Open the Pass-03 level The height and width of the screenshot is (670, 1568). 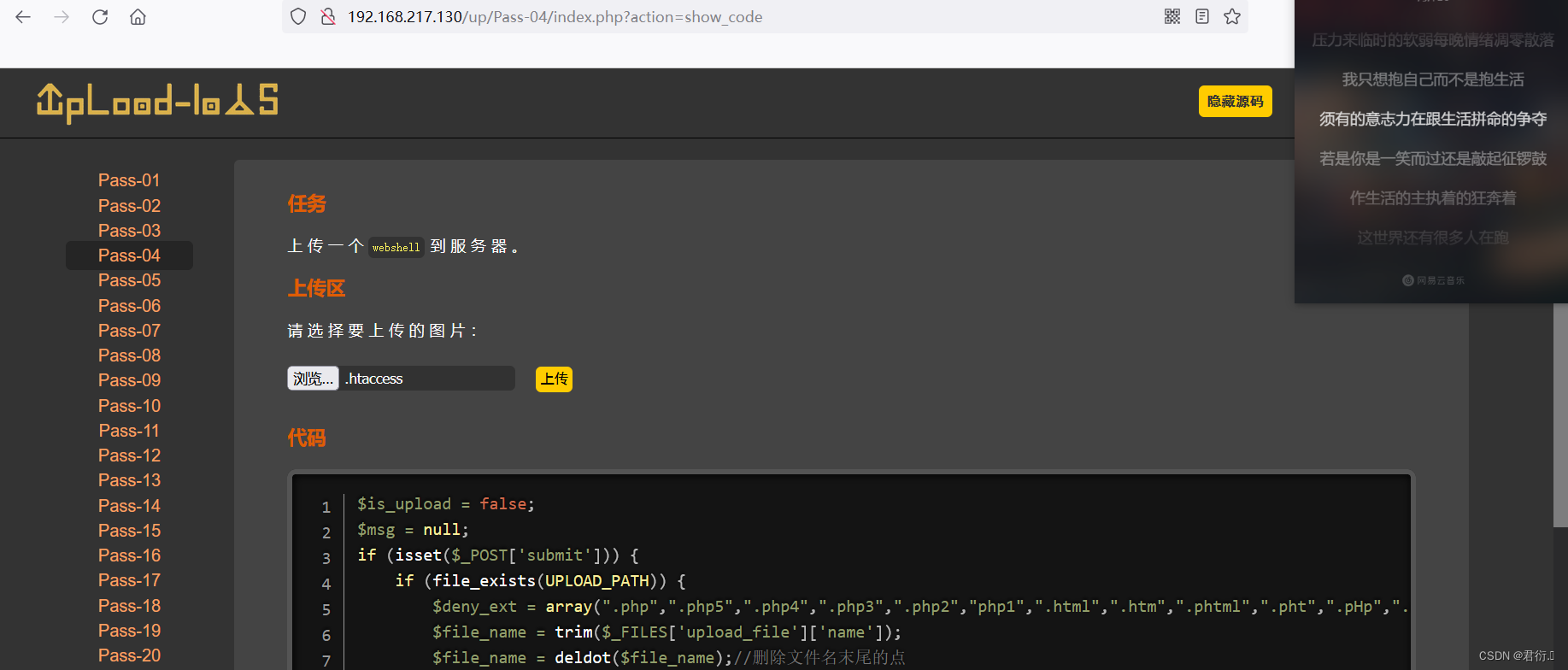pos(129,231)
